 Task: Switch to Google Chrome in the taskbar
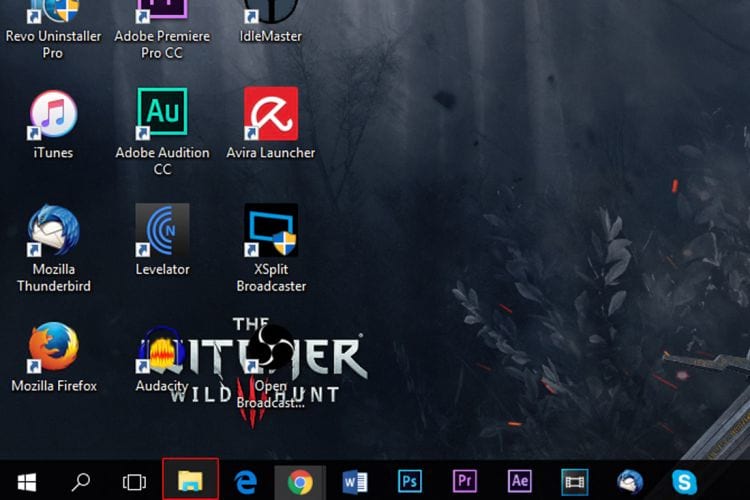pos(300,482)
